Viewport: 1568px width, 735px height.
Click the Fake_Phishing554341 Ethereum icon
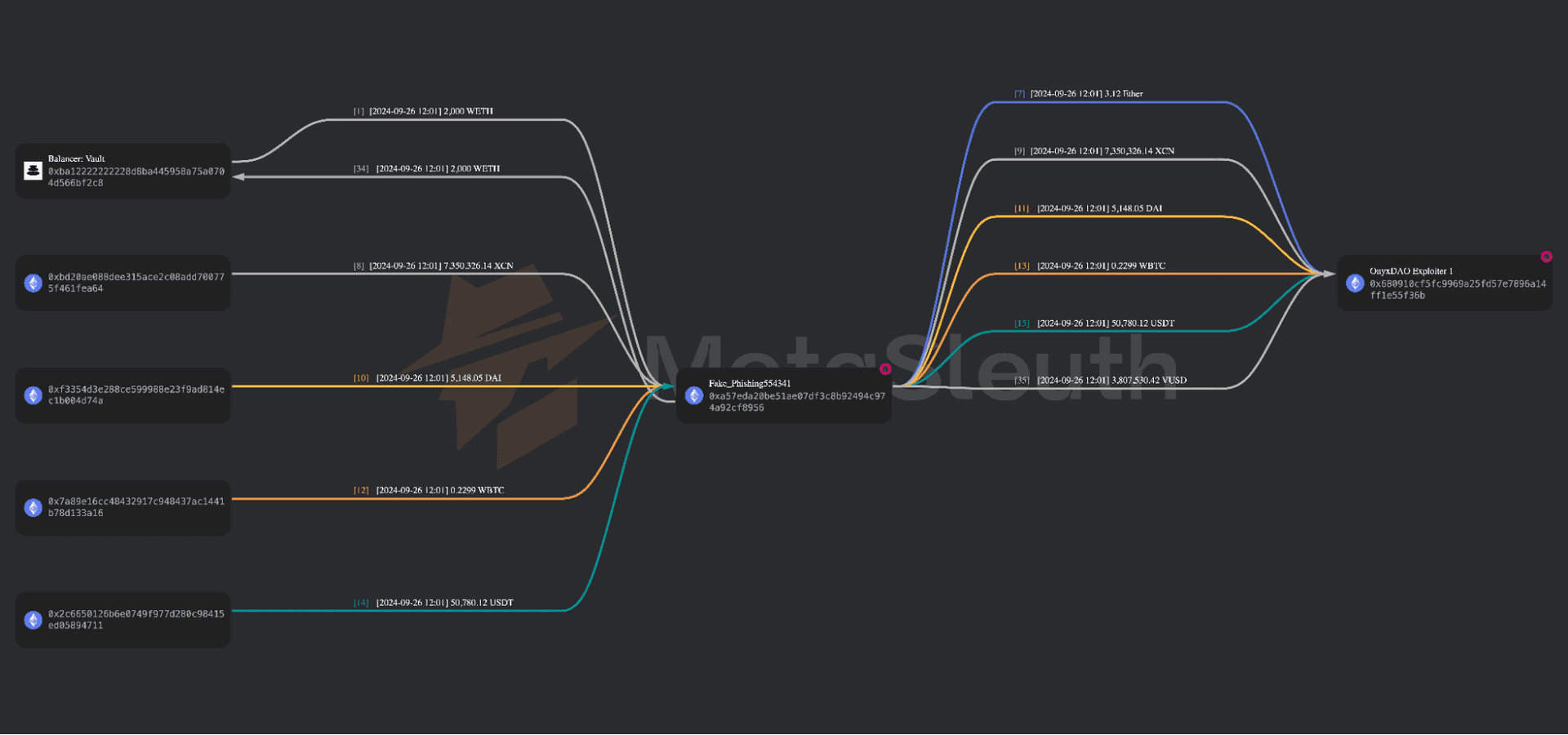click(x=694, y=395)
